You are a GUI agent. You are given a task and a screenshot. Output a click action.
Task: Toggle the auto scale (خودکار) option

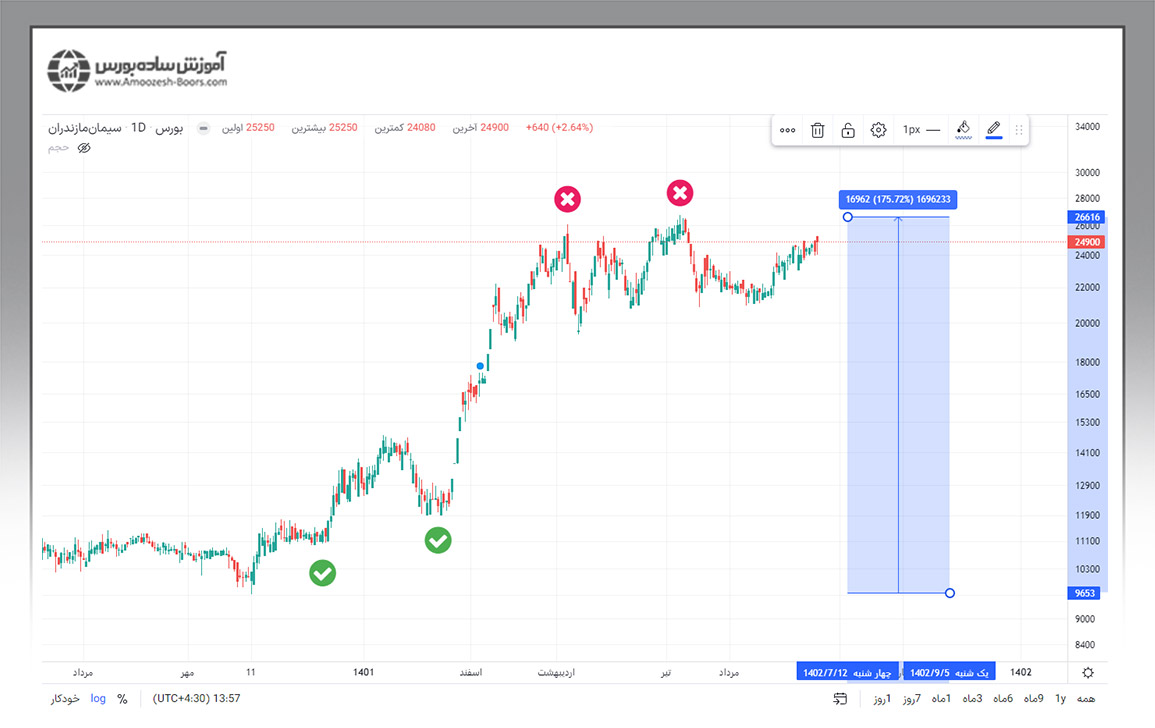tap(66, 699)
